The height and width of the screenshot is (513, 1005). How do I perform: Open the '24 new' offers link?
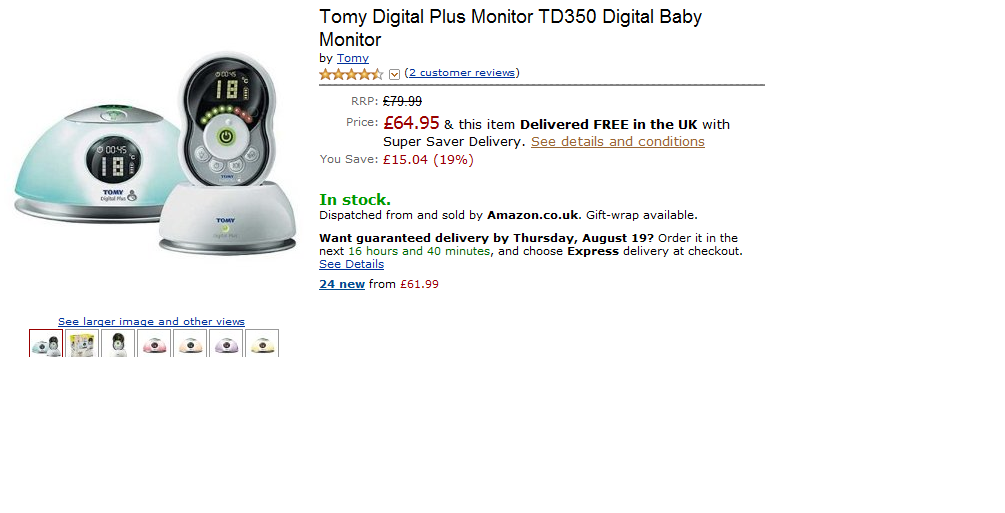pyautogui.click(x=342, y=284)
